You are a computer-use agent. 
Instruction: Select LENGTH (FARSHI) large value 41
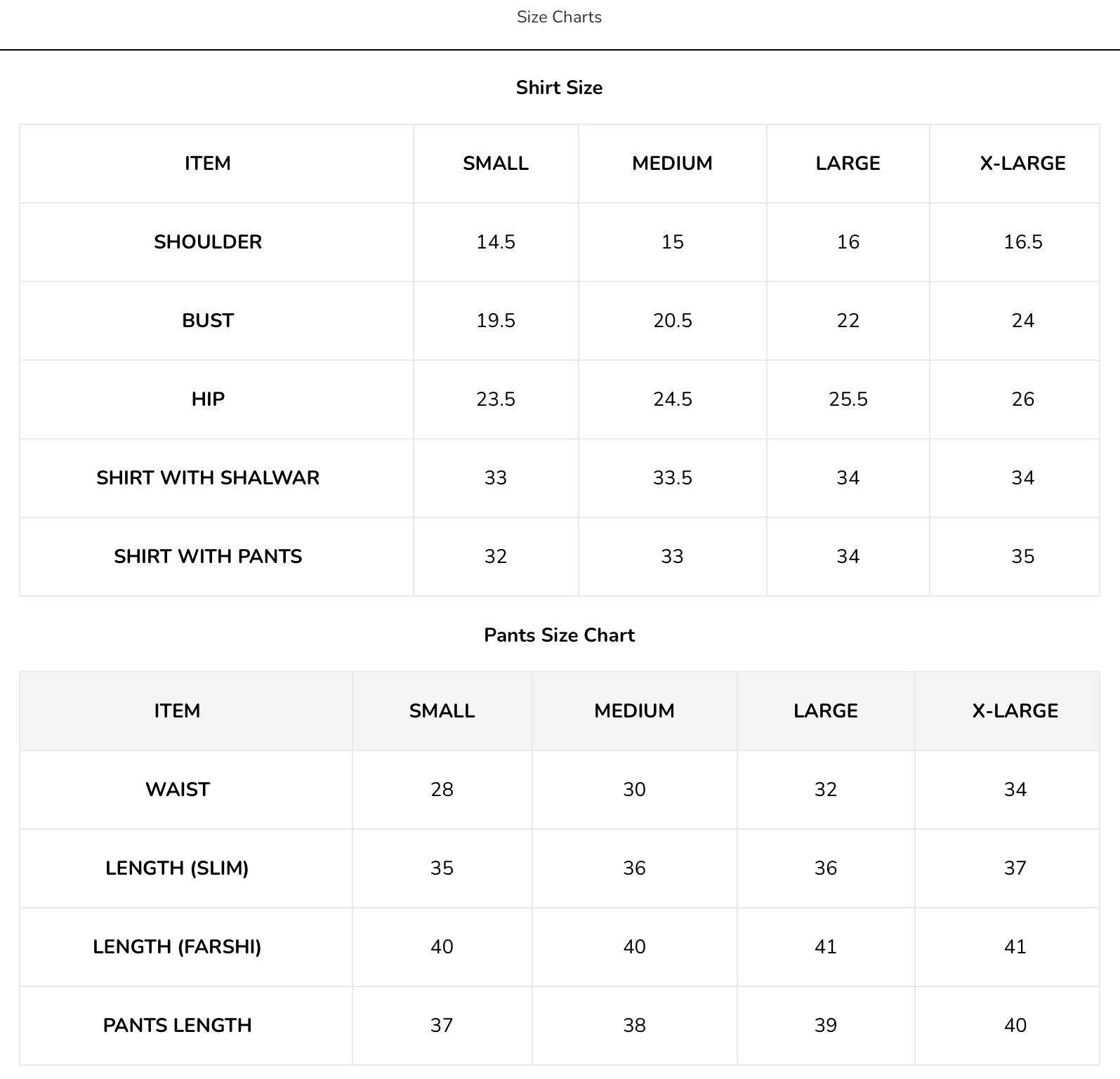[x=826, y=947]
